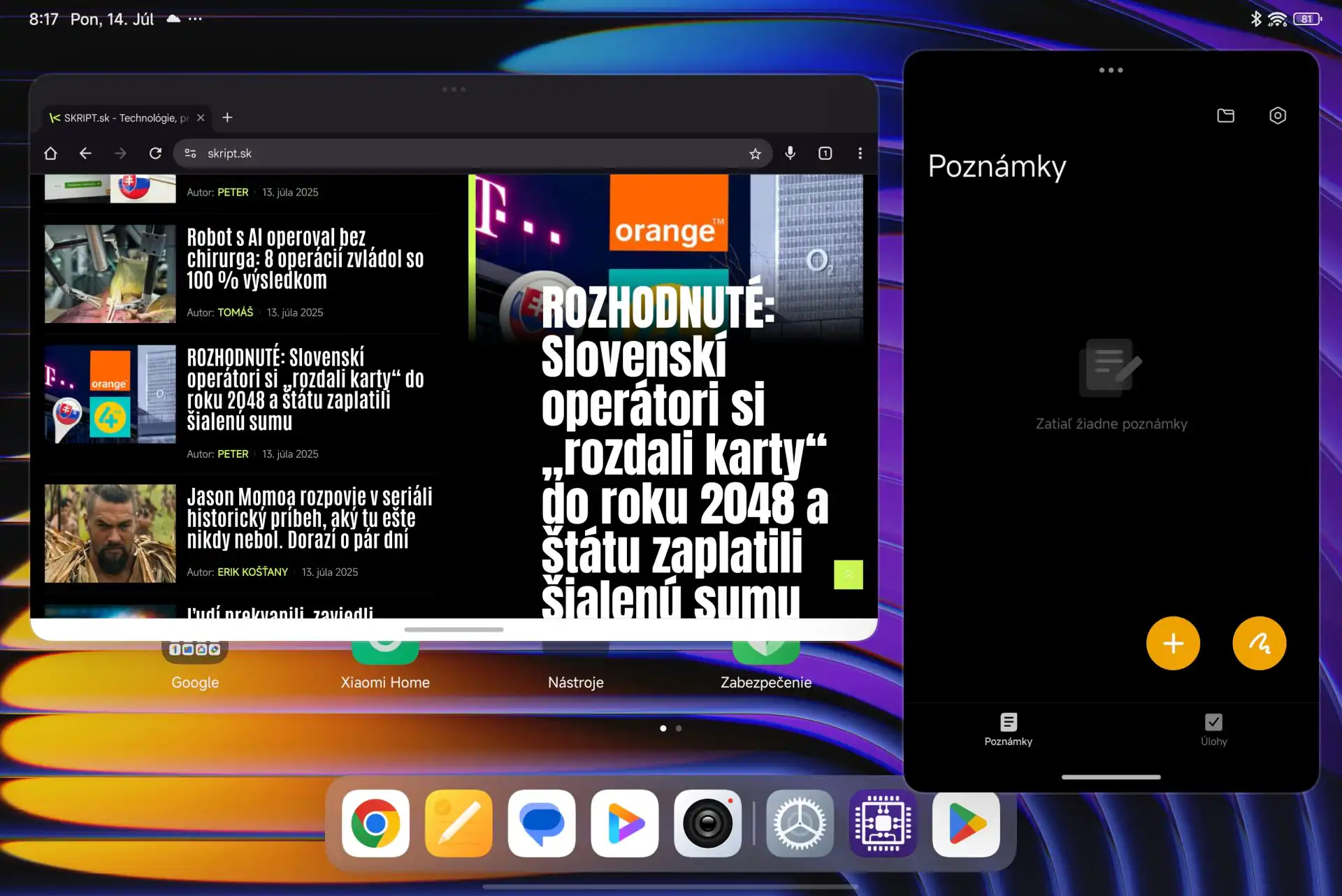Open Poznámky settings hexagon icon
The height and width of the screenshot is (896, 1342).
pos(1277,115)
